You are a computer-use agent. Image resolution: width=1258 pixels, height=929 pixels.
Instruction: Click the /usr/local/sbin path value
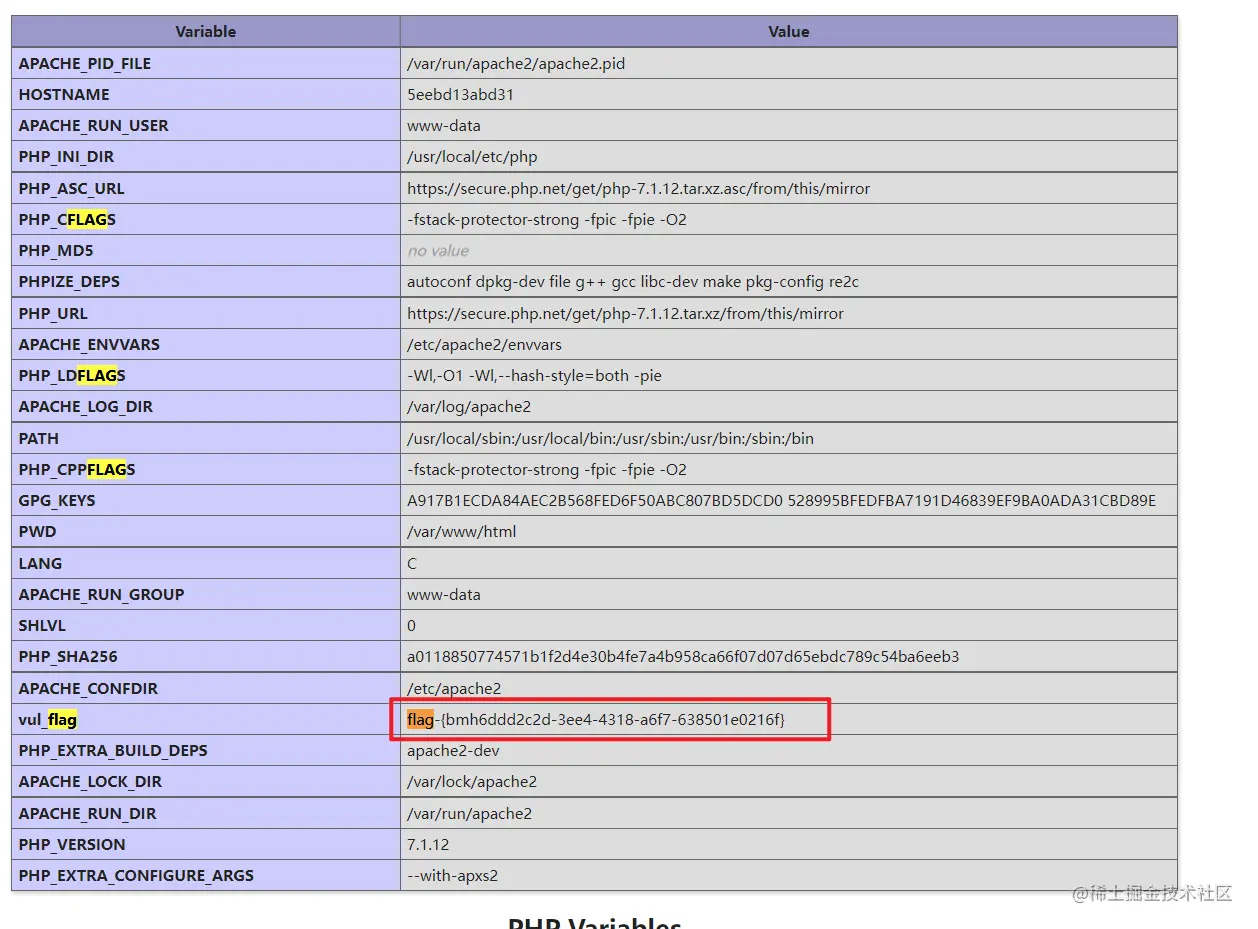click(x=610, y=439)
